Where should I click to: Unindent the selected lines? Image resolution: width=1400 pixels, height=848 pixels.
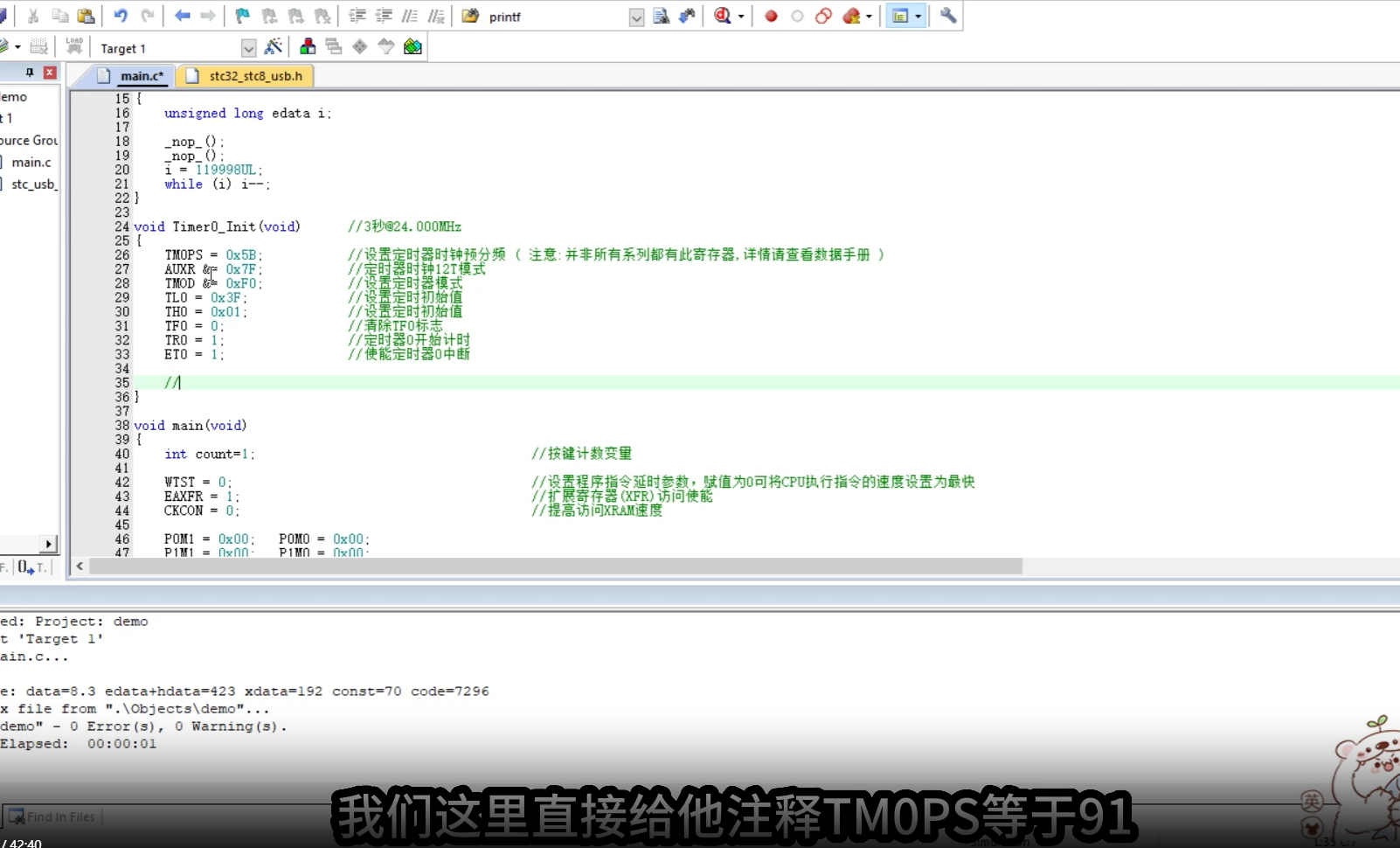point(383,16)
